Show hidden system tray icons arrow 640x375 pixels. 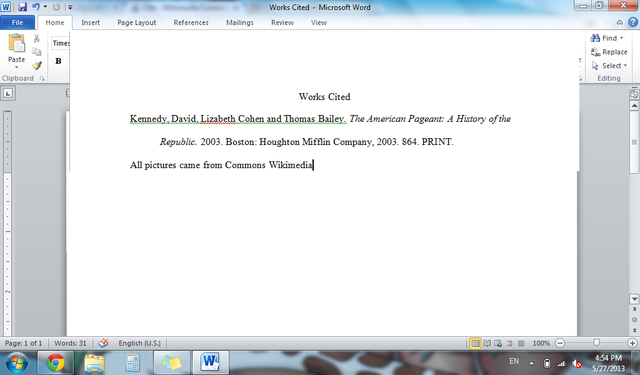(531, 363)
